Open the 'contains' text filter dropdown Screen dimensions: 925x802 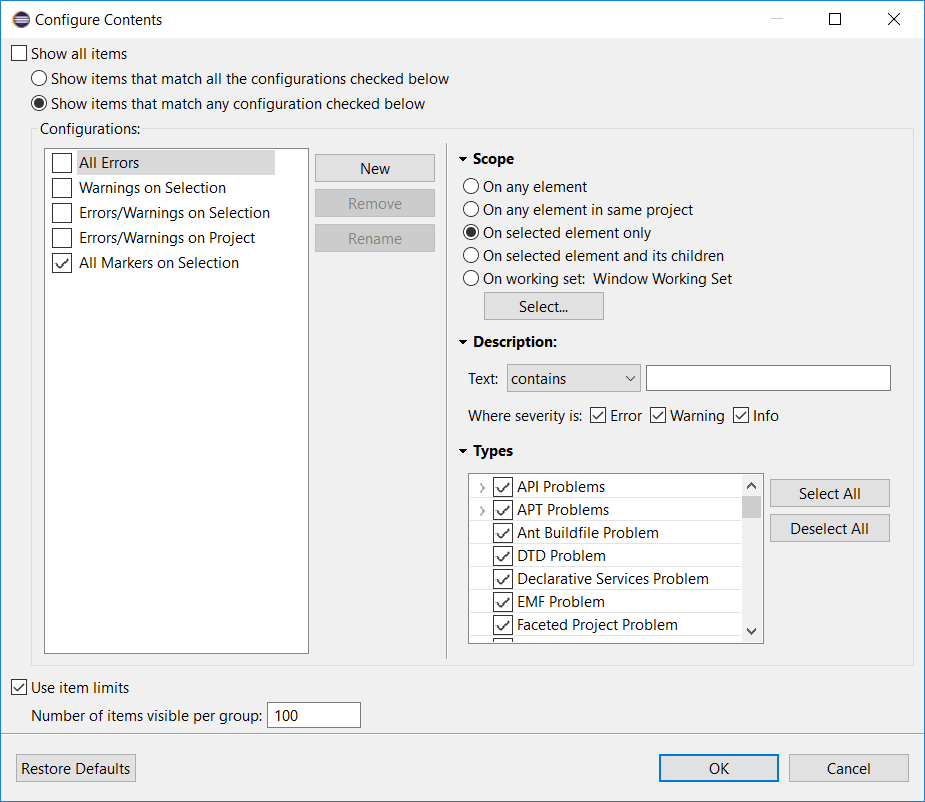(x=573, y=379)
